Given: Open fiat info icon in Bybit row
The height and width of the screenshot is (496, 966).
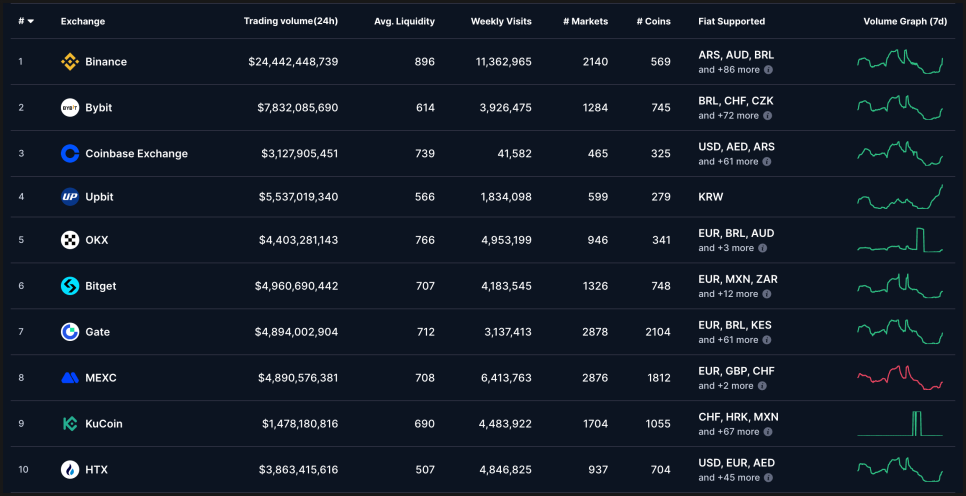Looking at the screenshot, I should 767,116.
